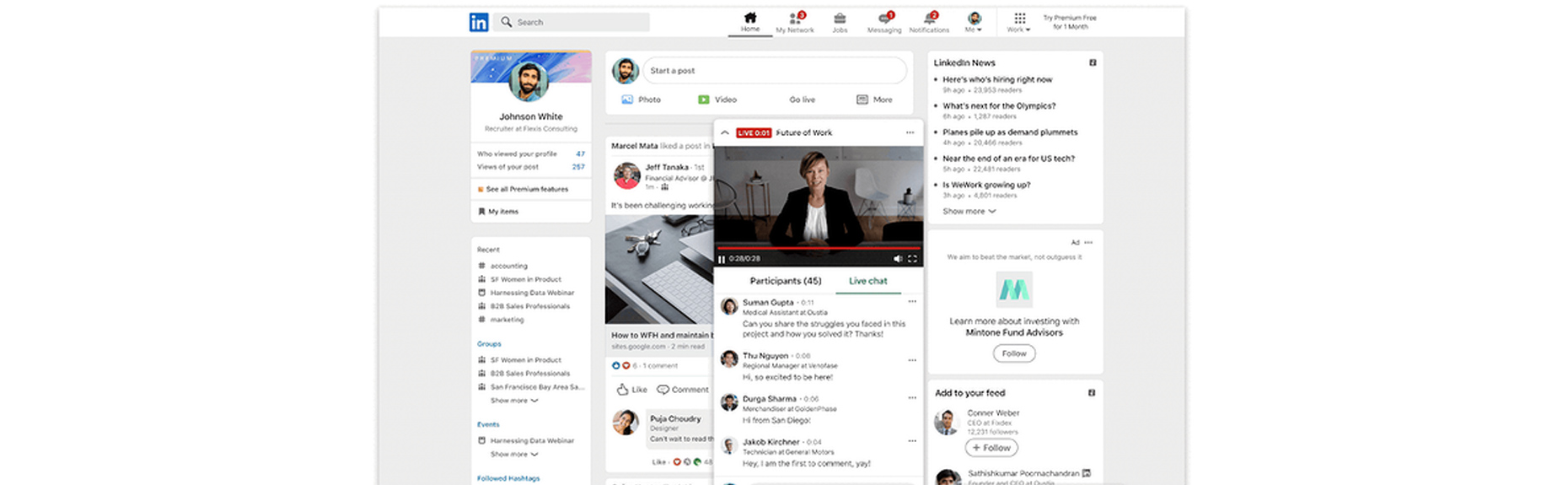
Task: Switch to the Live chat tab
Action: 868,281
